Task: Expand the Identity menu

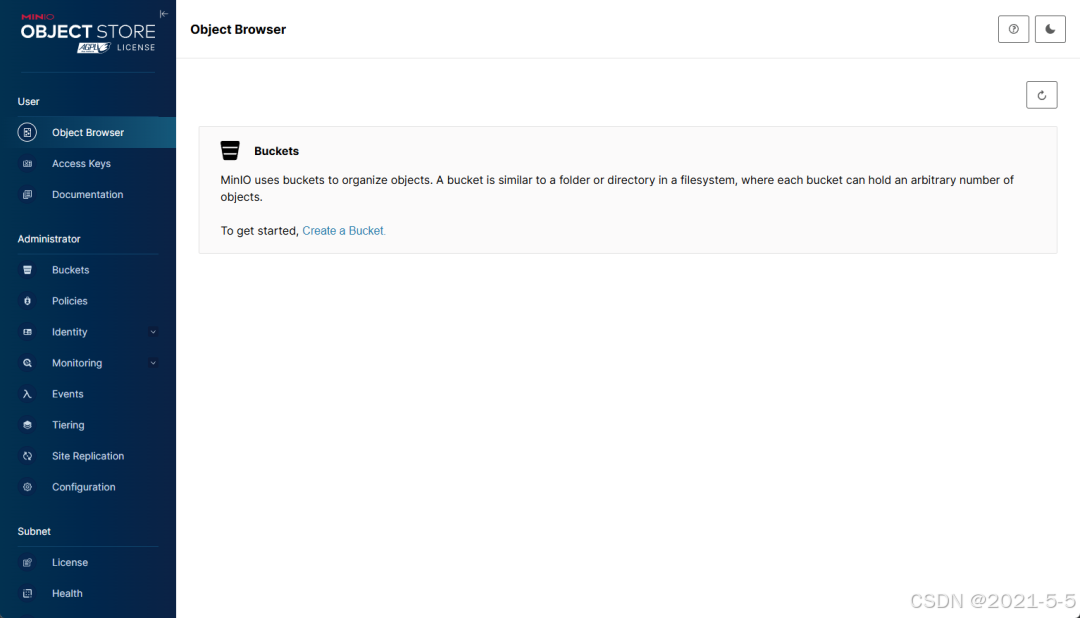Action: pyautogui.click(x=152, y=331)
